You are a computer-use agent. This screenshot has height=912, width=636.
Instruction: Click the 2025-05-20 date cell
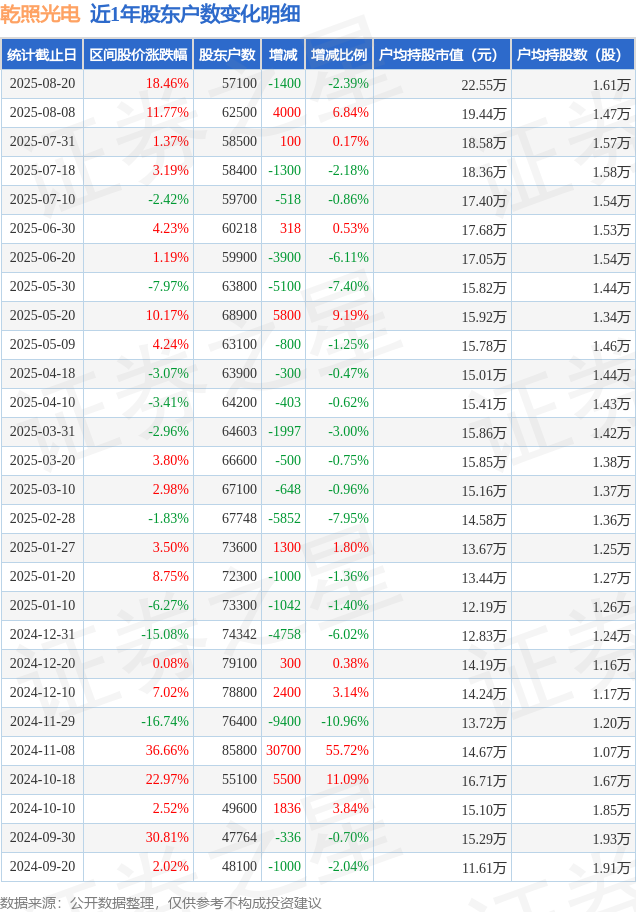tap(42, 315)
